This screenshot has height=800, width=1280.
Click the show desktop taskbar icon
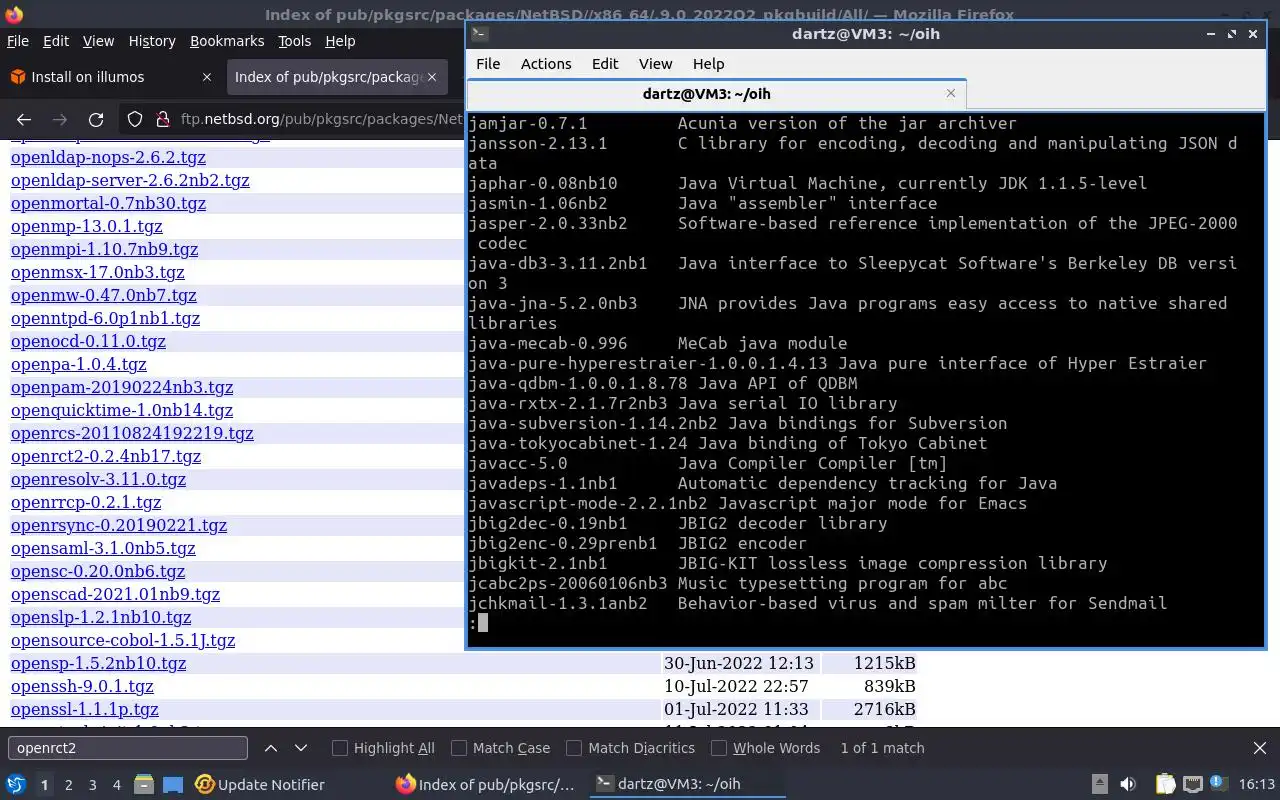[x=173, y=784]
